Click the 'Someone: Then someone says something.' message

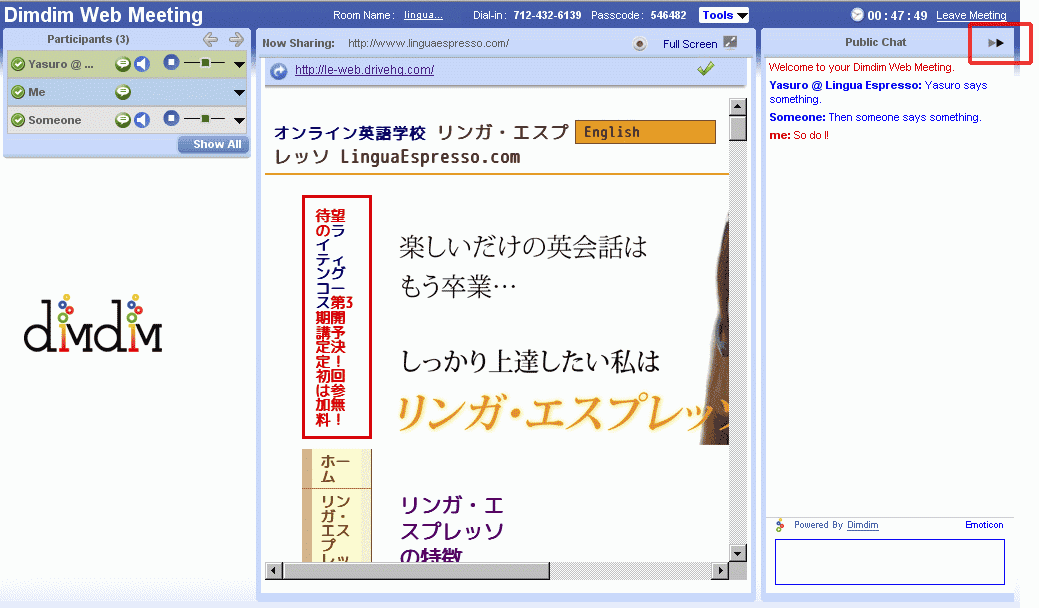click(875, 117)
